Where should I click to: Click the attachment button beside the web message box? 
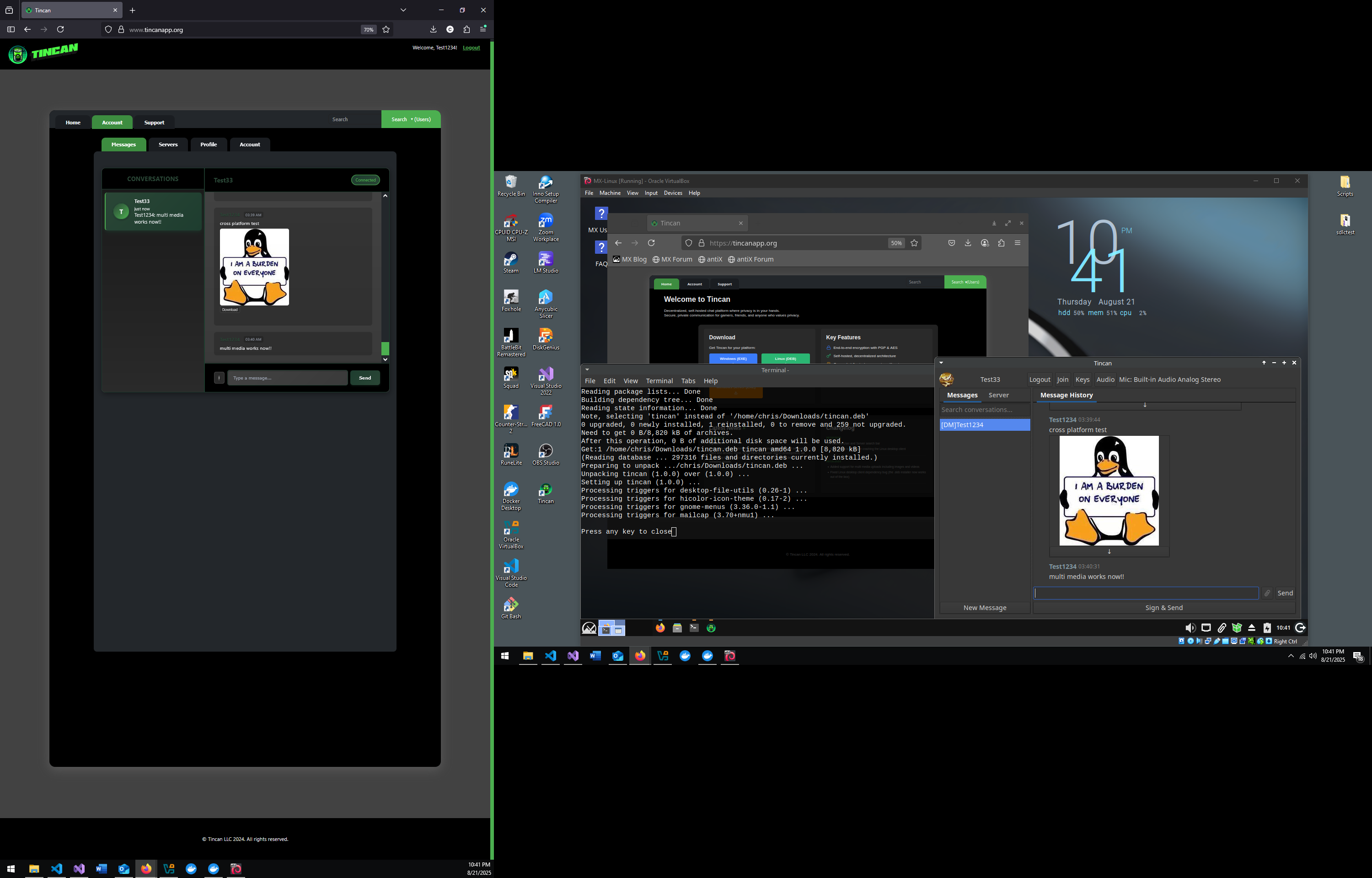(x=219, y=378)
